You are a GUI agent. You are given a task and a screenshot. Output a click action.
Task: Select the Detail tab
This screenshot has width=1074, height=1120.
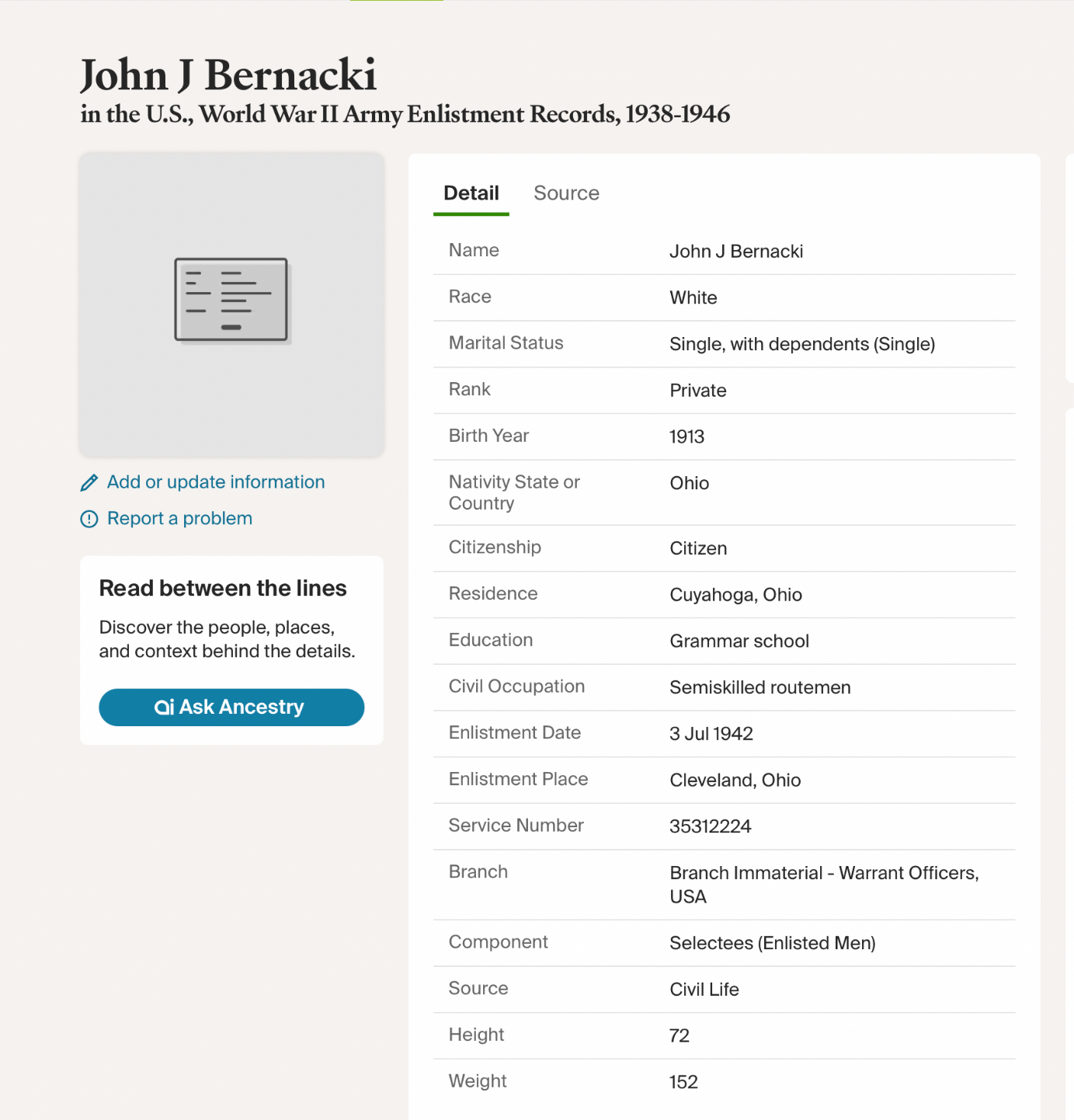pyautogui.click(x=471, y=193)
